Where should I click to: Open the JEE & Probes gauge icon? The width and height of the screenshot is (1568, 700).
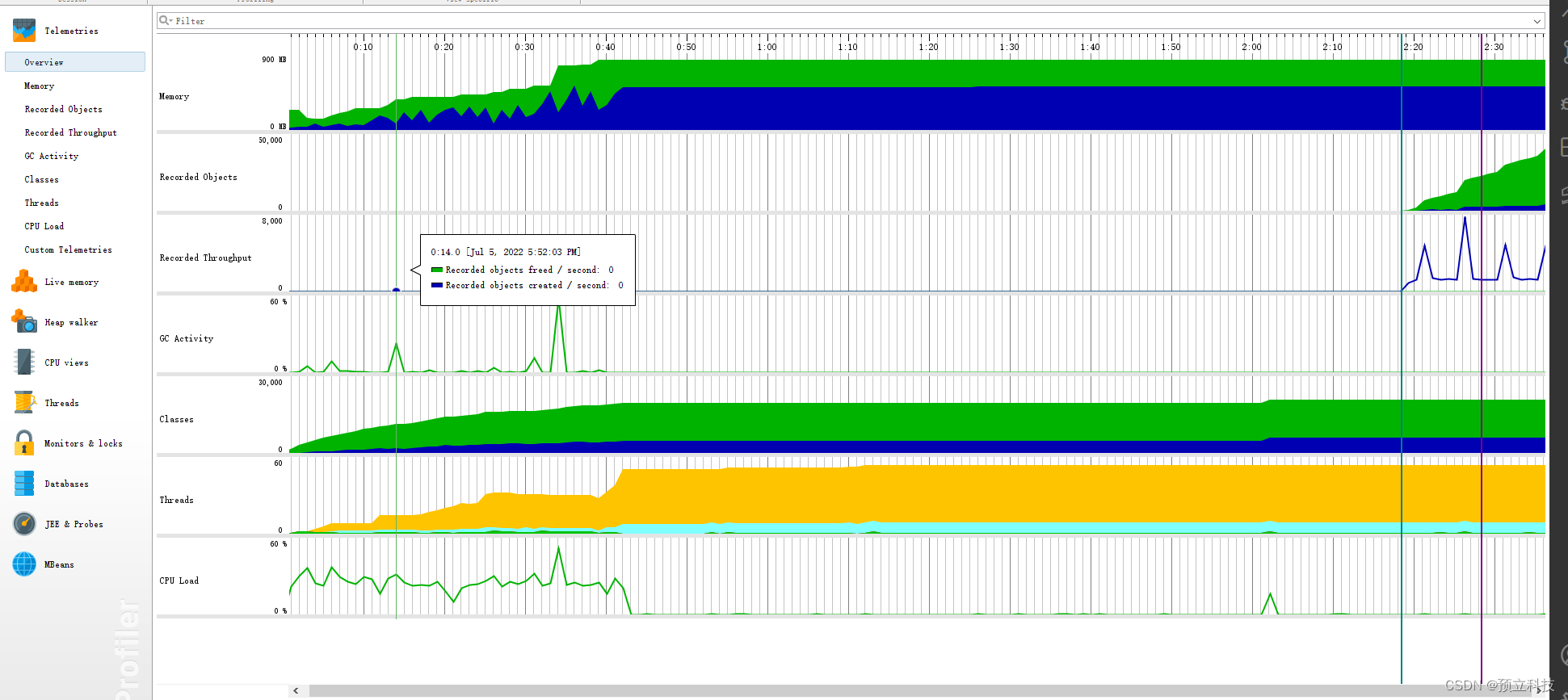(x=24, y=523)
